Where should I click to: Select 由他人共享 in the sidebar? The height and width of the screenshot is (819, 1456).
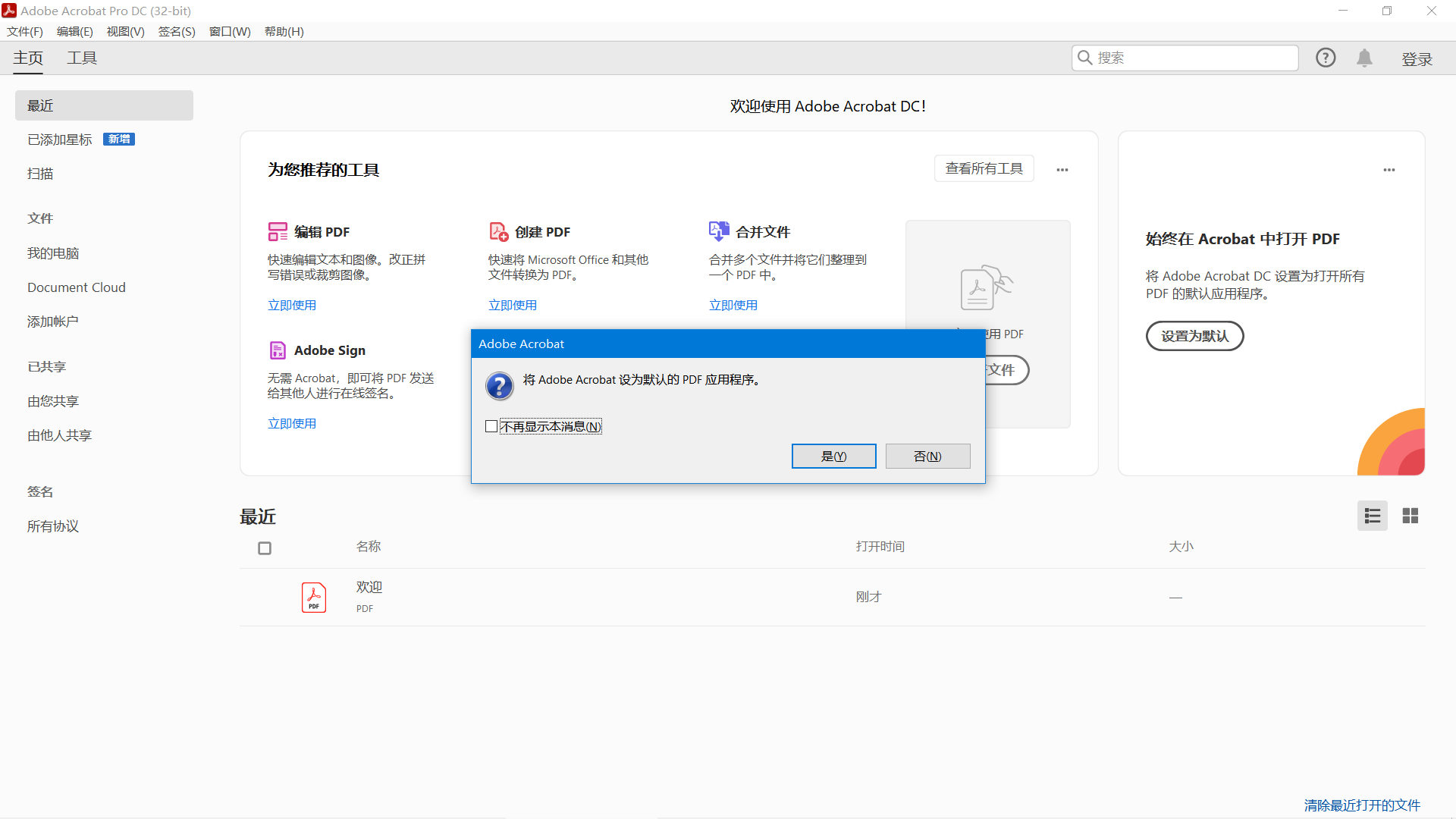(x=59, y=435)
